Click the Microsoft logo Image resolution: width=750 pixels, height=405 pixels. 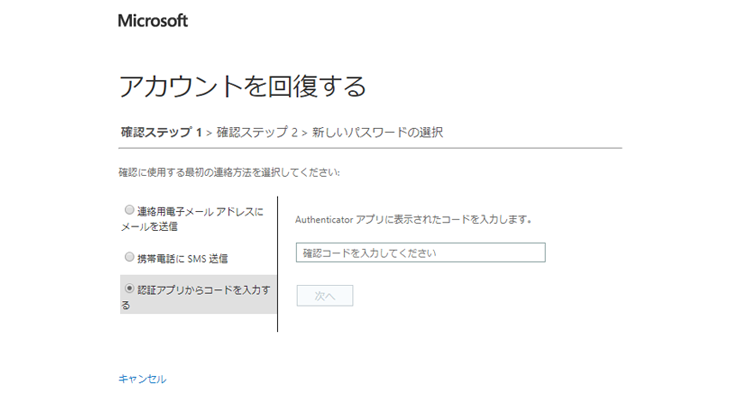[x=152, y=20]
